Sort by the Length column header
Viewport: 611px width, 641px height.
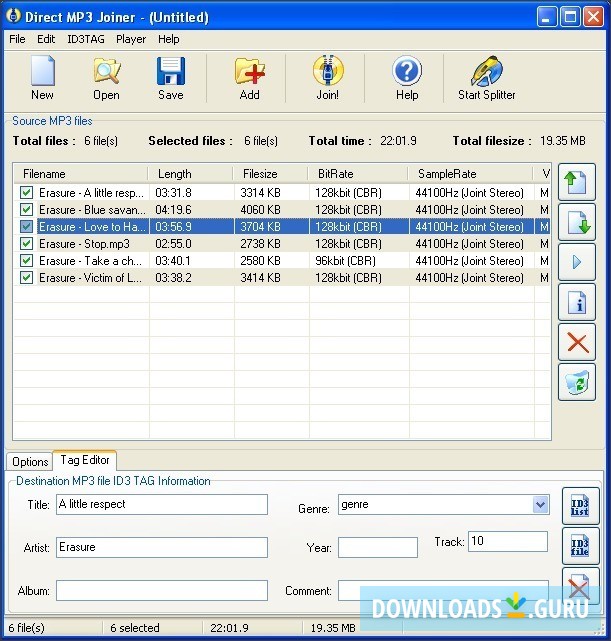click(x=190, y=174)
